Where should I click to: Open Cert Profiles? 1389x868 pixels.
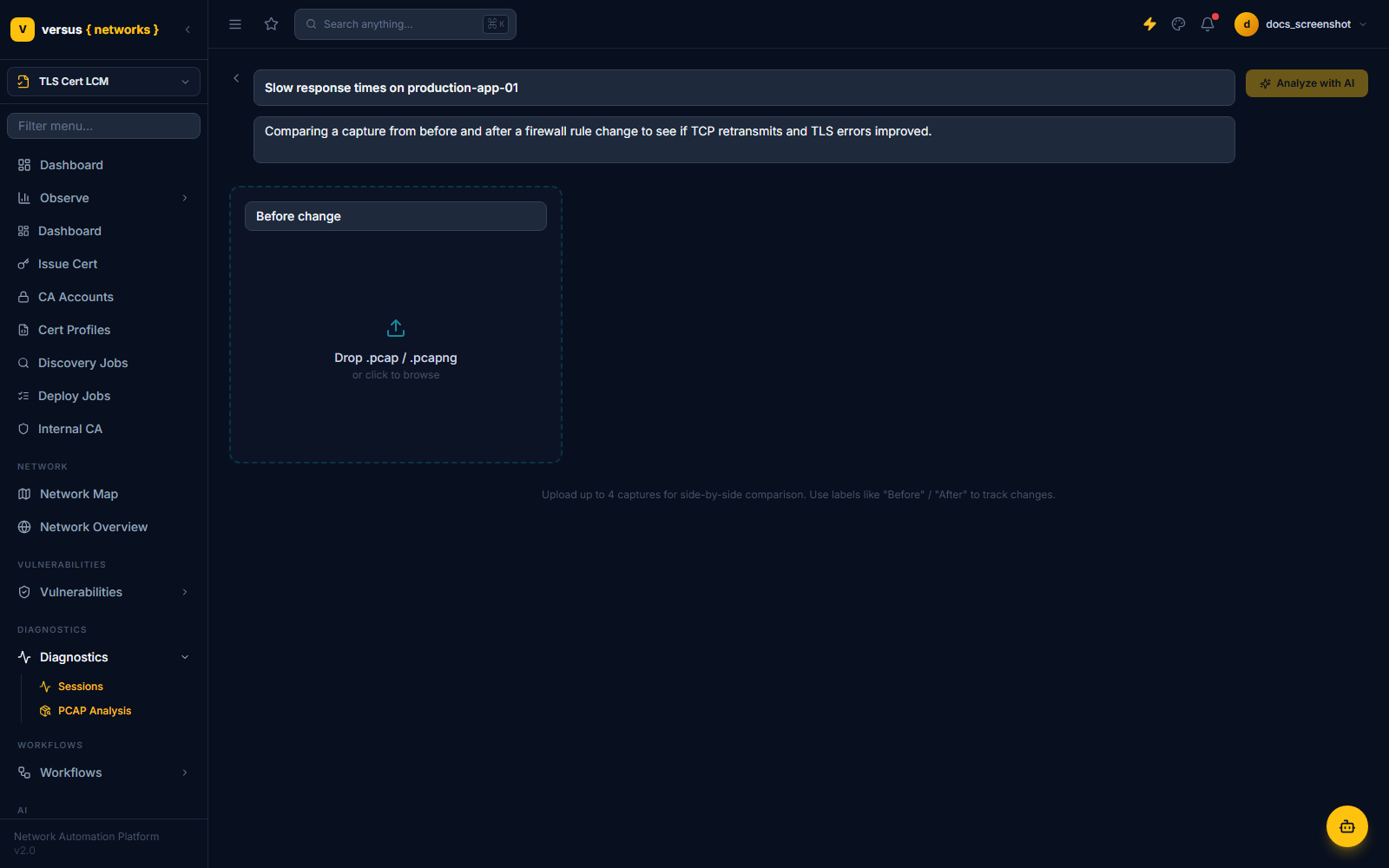[x=103, y=330]
